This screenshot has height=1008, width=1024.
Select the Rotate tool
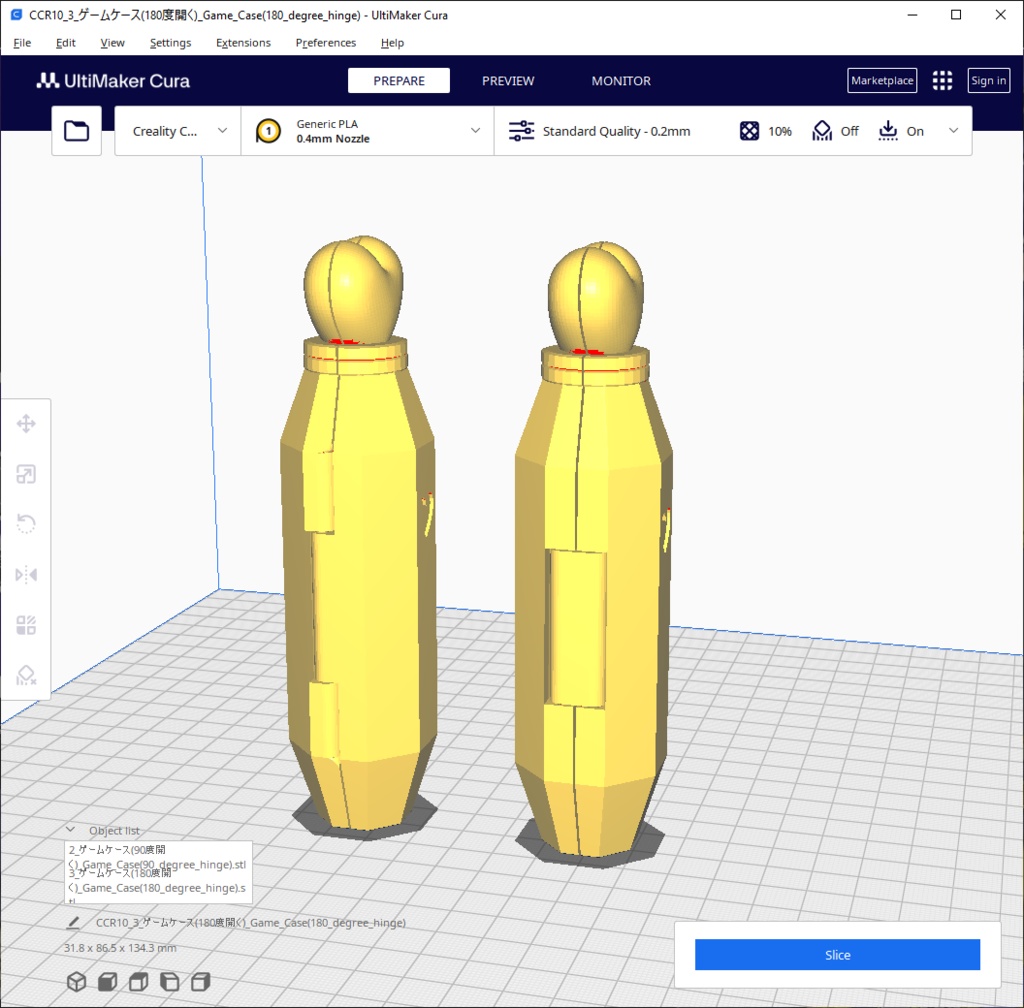[x=27, y=524]
